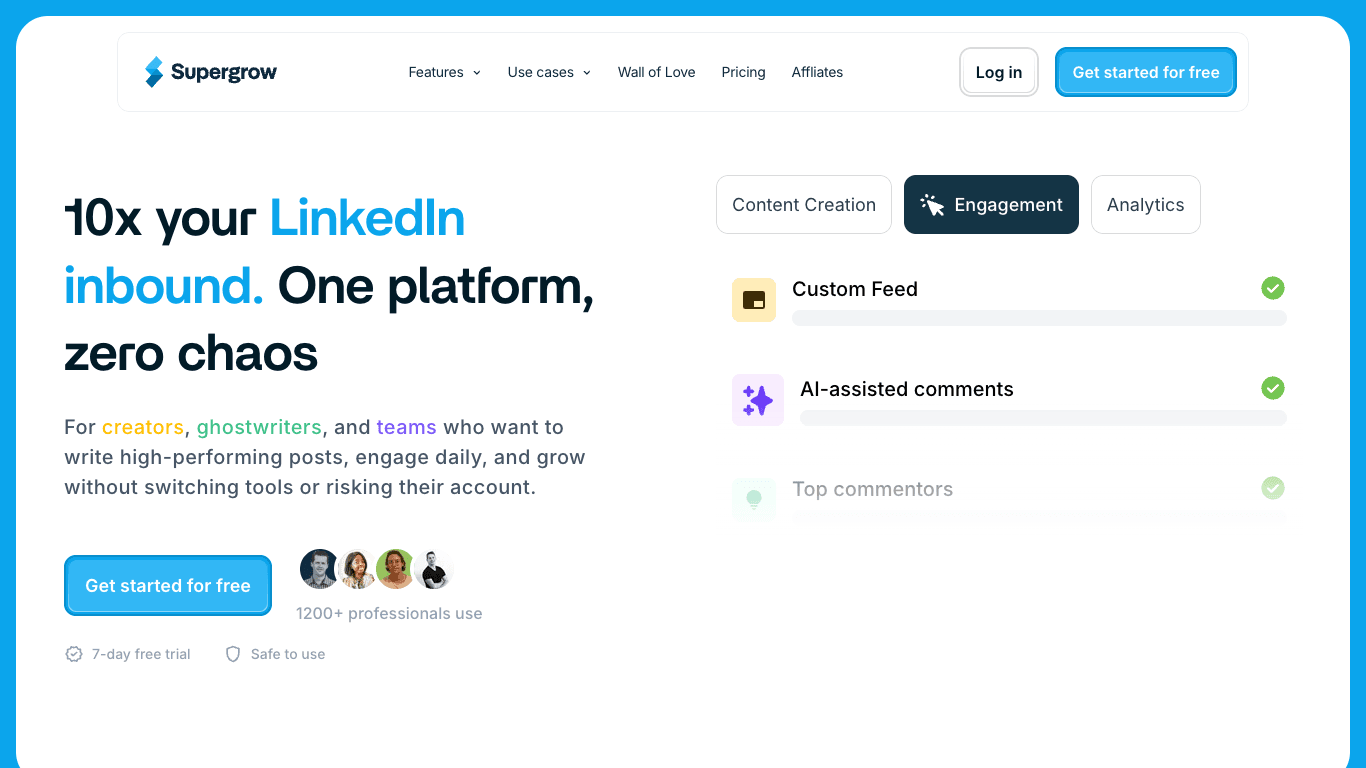Click the 7-day free trial badge icon

74,654
